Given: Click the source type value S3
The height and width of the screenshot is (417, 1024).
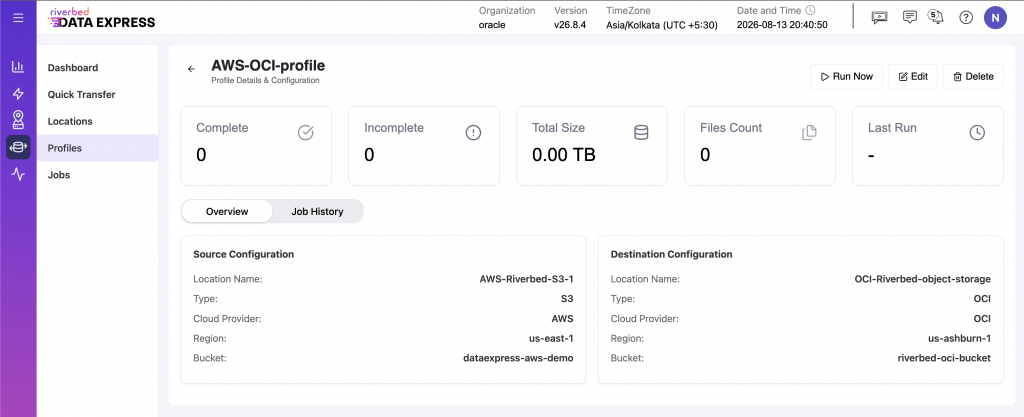Looking at the screenshot, I should [566, 299].
